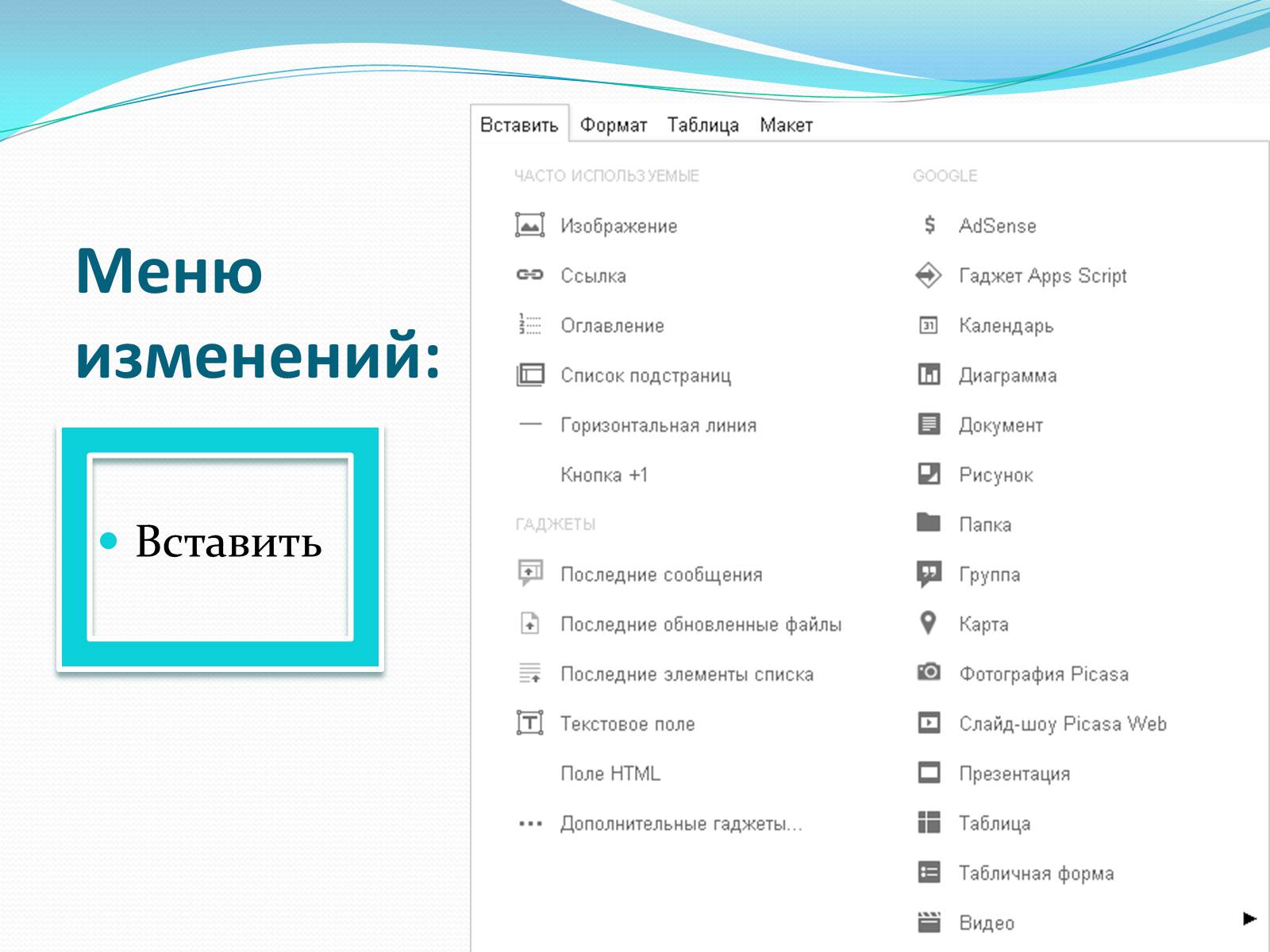Click the Горизонтальная линия dash icon
Screen dimensions: 1270x952
(x=529, y=424)
